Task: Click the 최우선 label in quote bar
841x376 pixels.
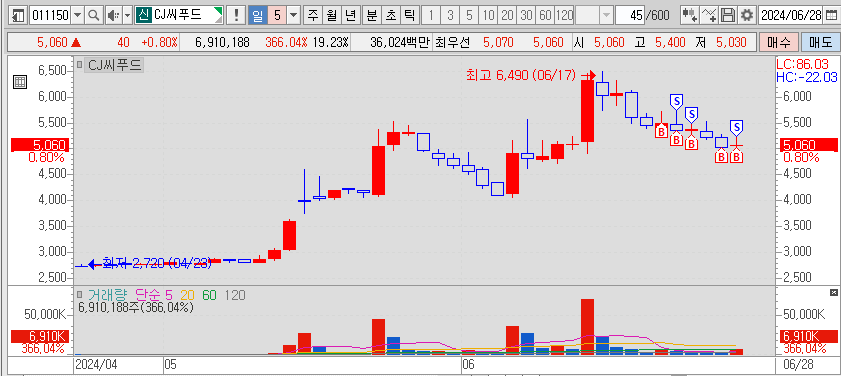Action: pyautogui.click(x=452, y=42)
